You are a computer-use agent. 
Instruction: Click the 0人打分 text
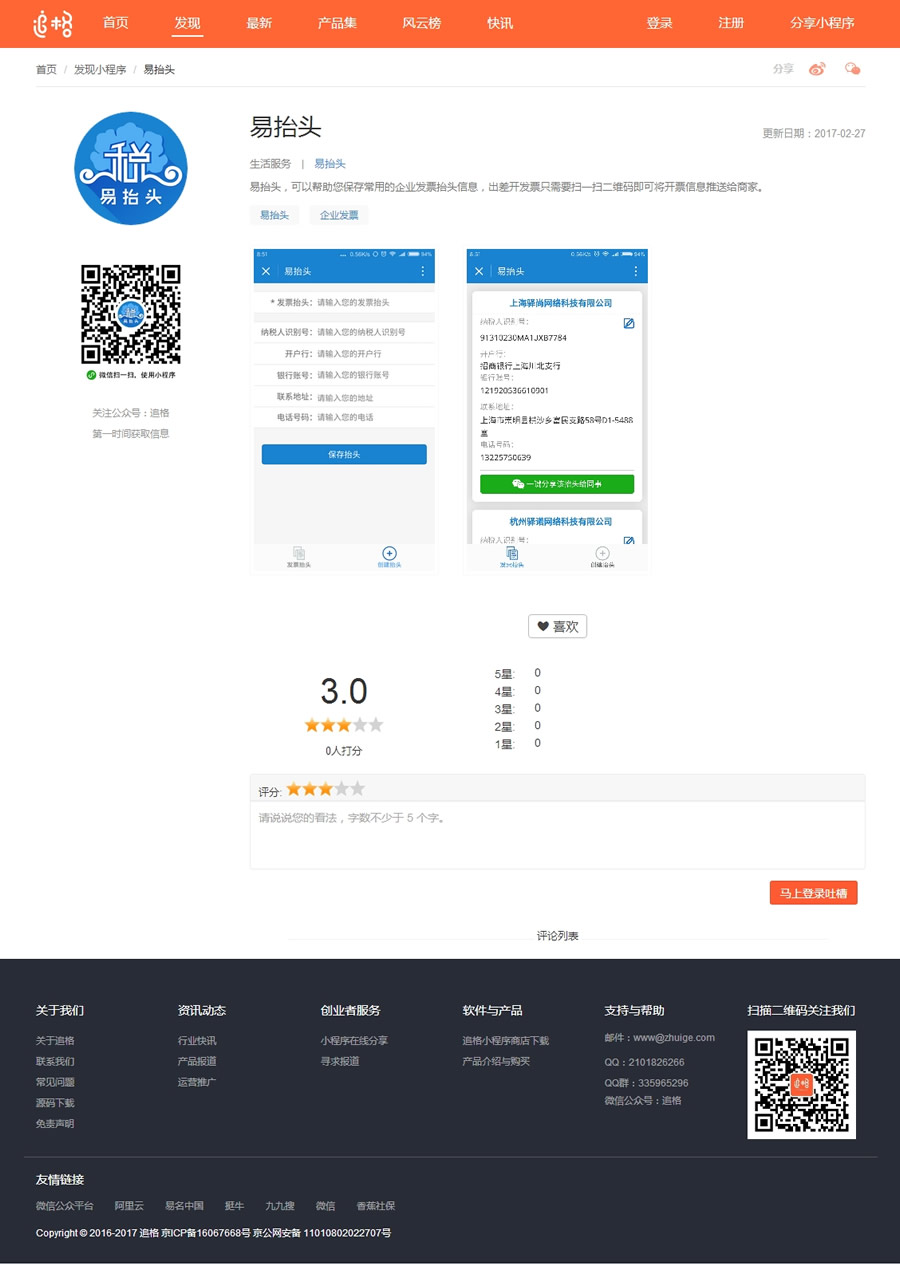[x=344, y=751]
